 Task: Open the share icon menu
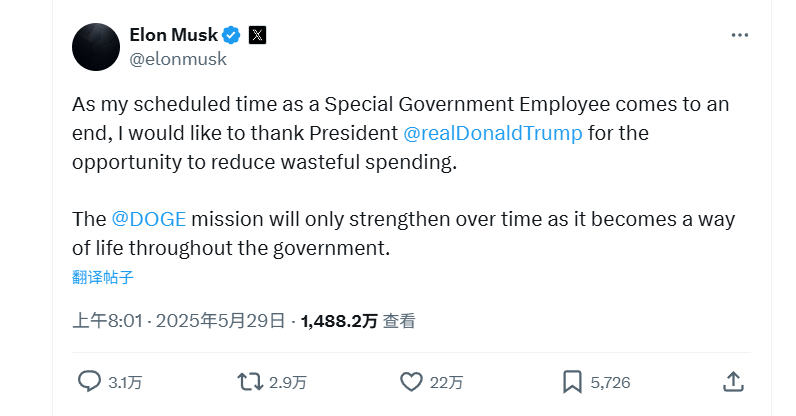pos(733,381)
